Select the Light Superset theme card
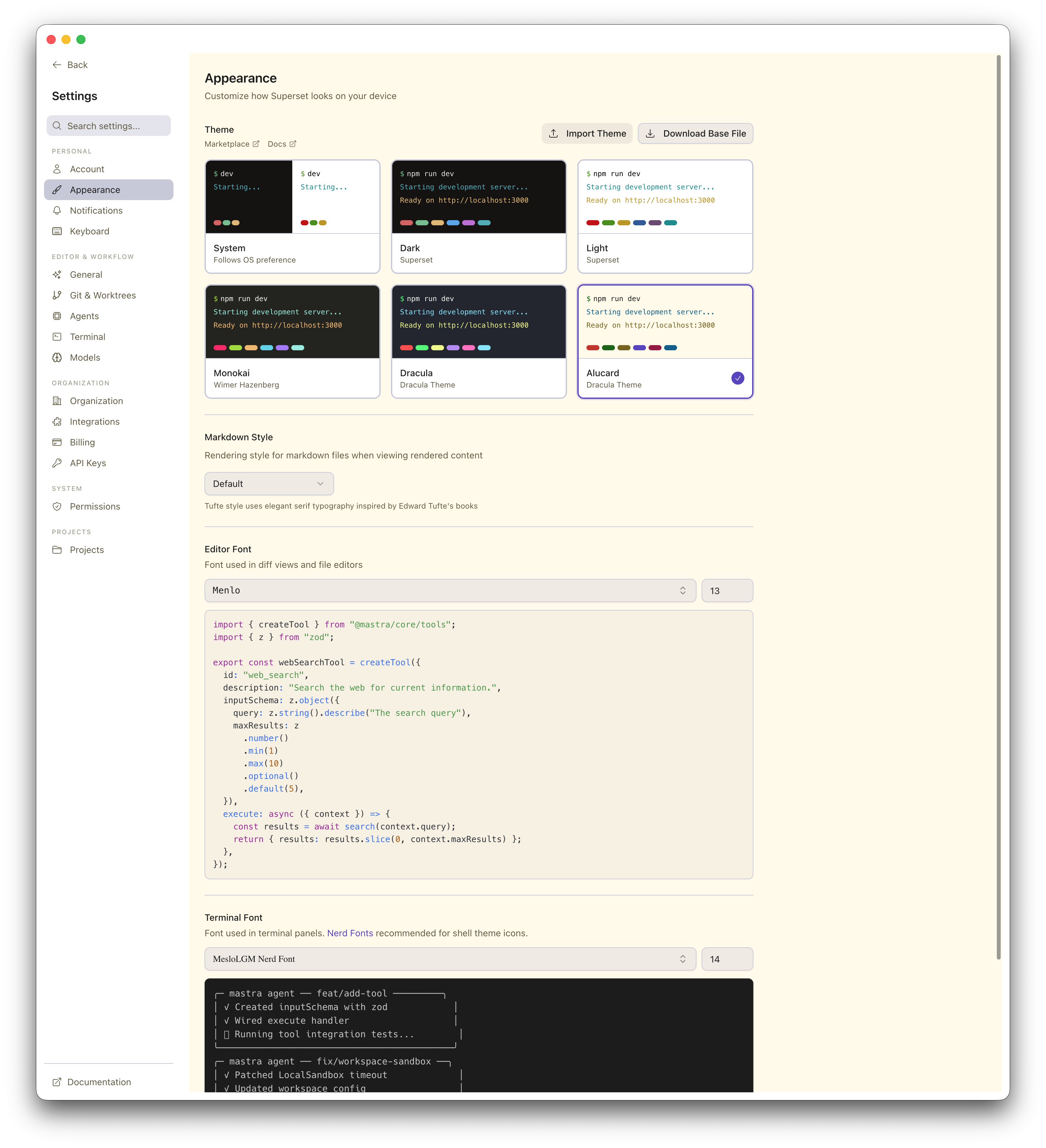This screenshot has width=1046, height=1148. tap(665, 216)
